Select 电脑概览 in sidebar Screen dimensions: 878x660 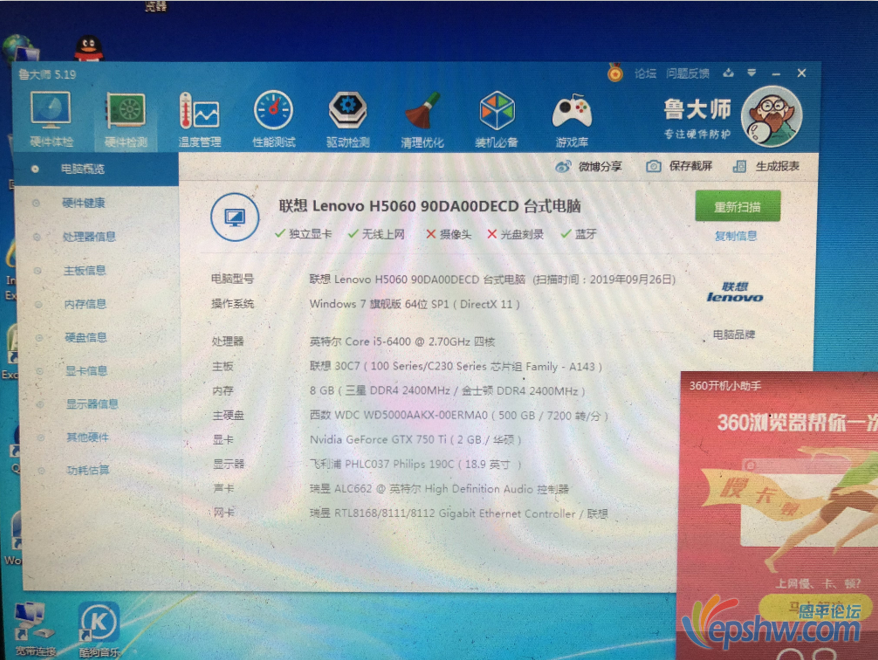pos(95,168)
